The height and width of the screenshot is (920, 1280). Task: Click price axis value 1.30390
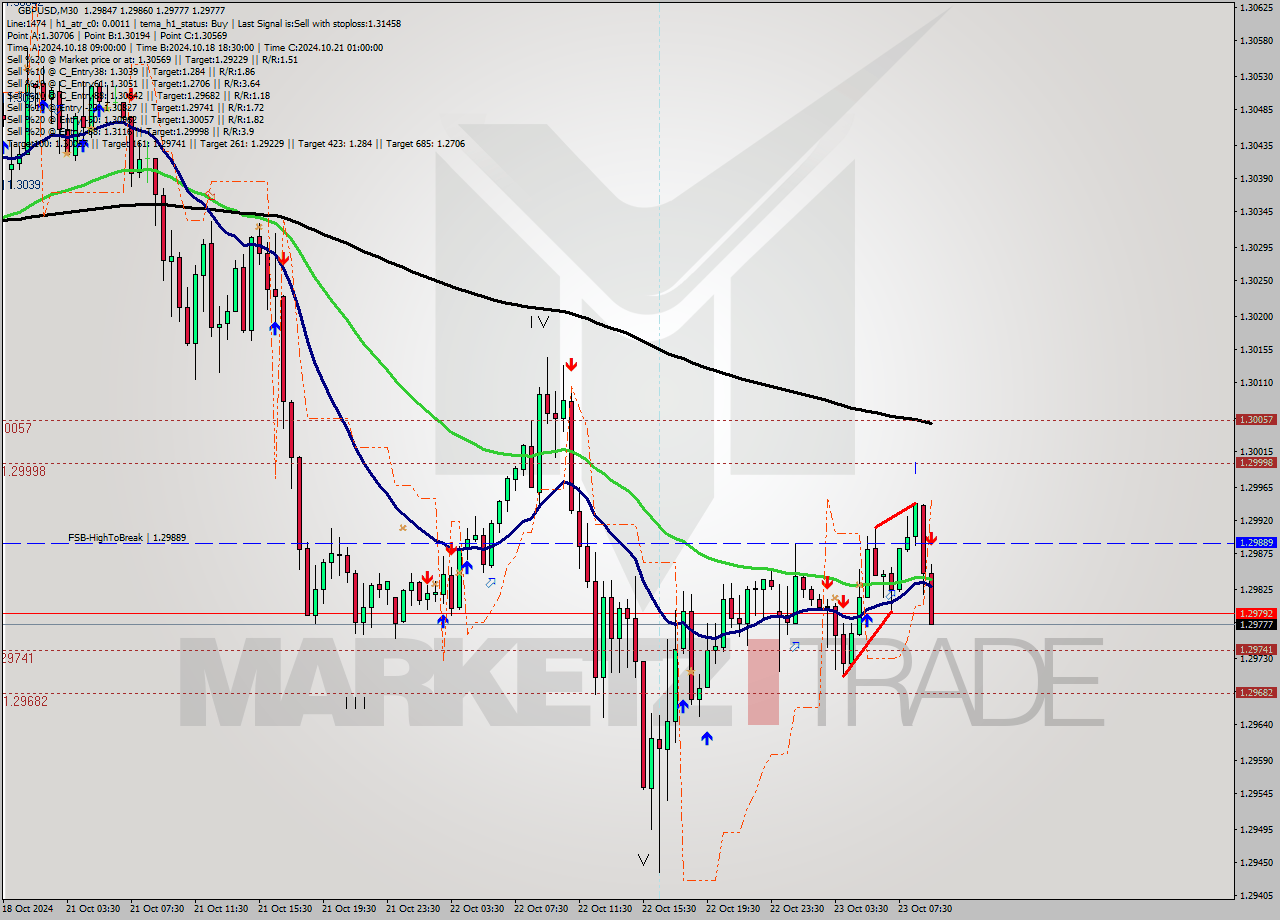[x=1256, y=178]
